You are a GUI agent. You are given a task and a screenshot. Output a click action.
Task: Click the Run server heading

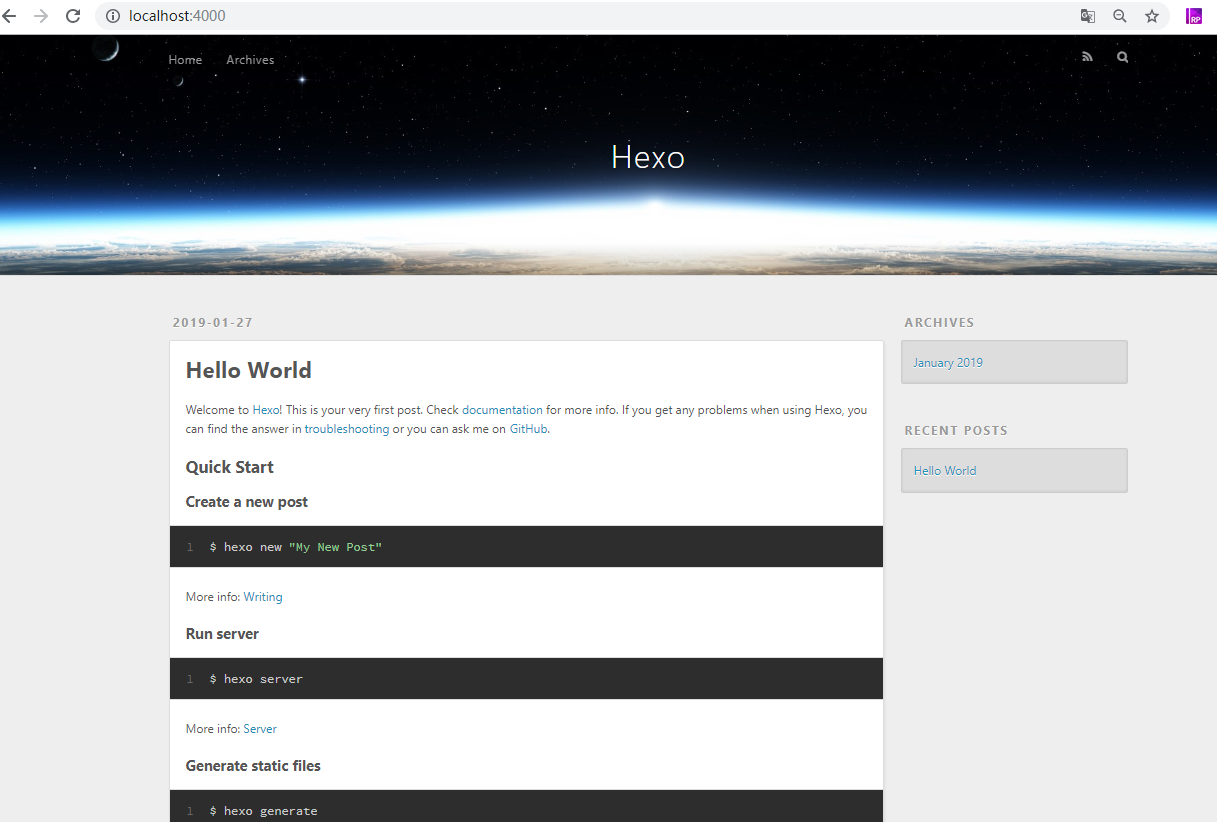[x=222, y=634]
